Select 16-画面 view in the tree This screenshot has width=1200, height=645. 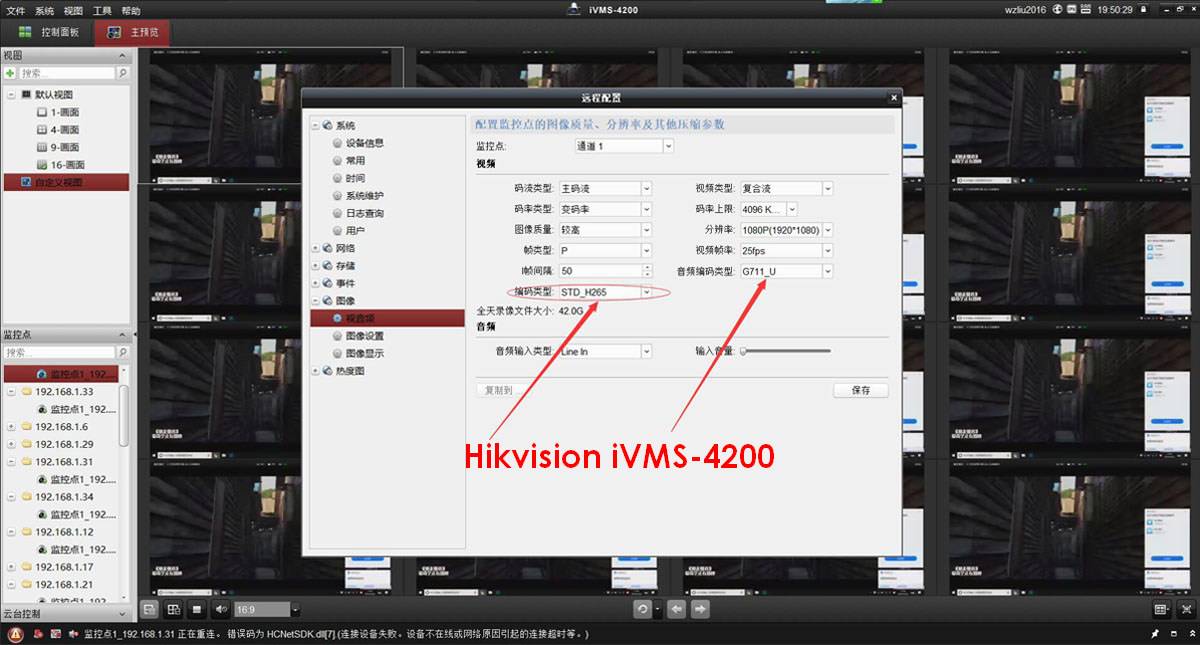(x=67, y=164)
